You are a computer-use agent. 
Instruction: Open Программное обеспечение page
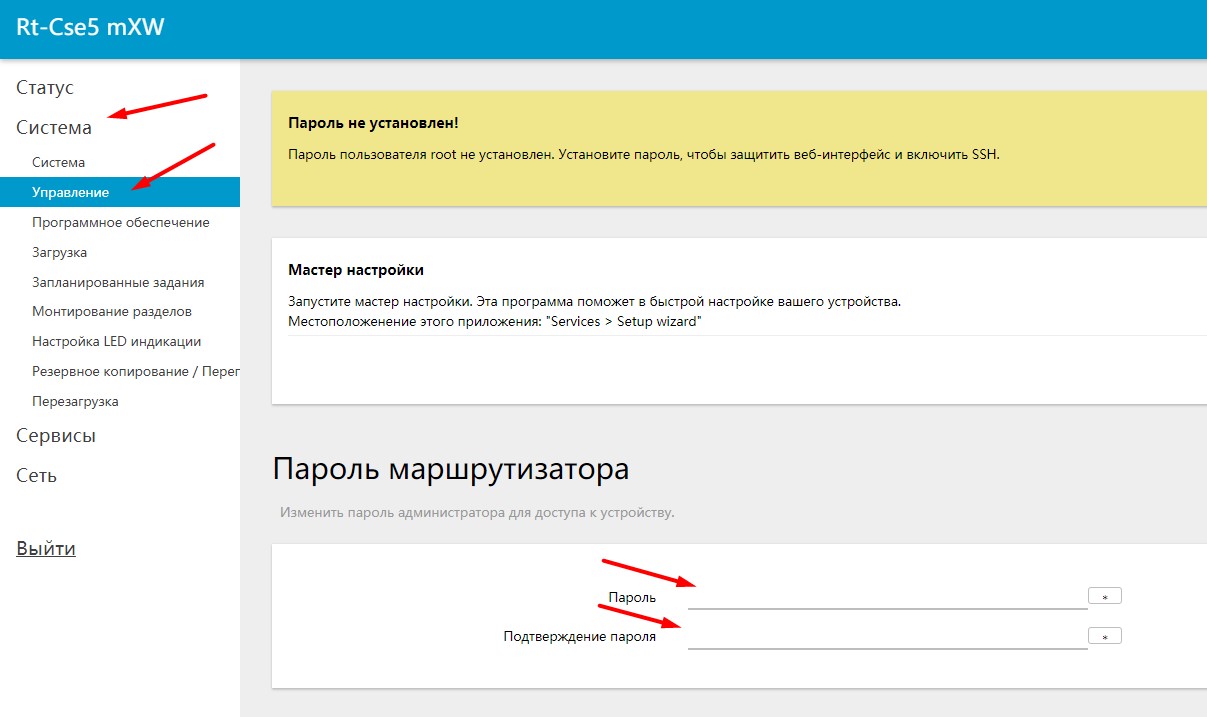click(x=120, y=222)
